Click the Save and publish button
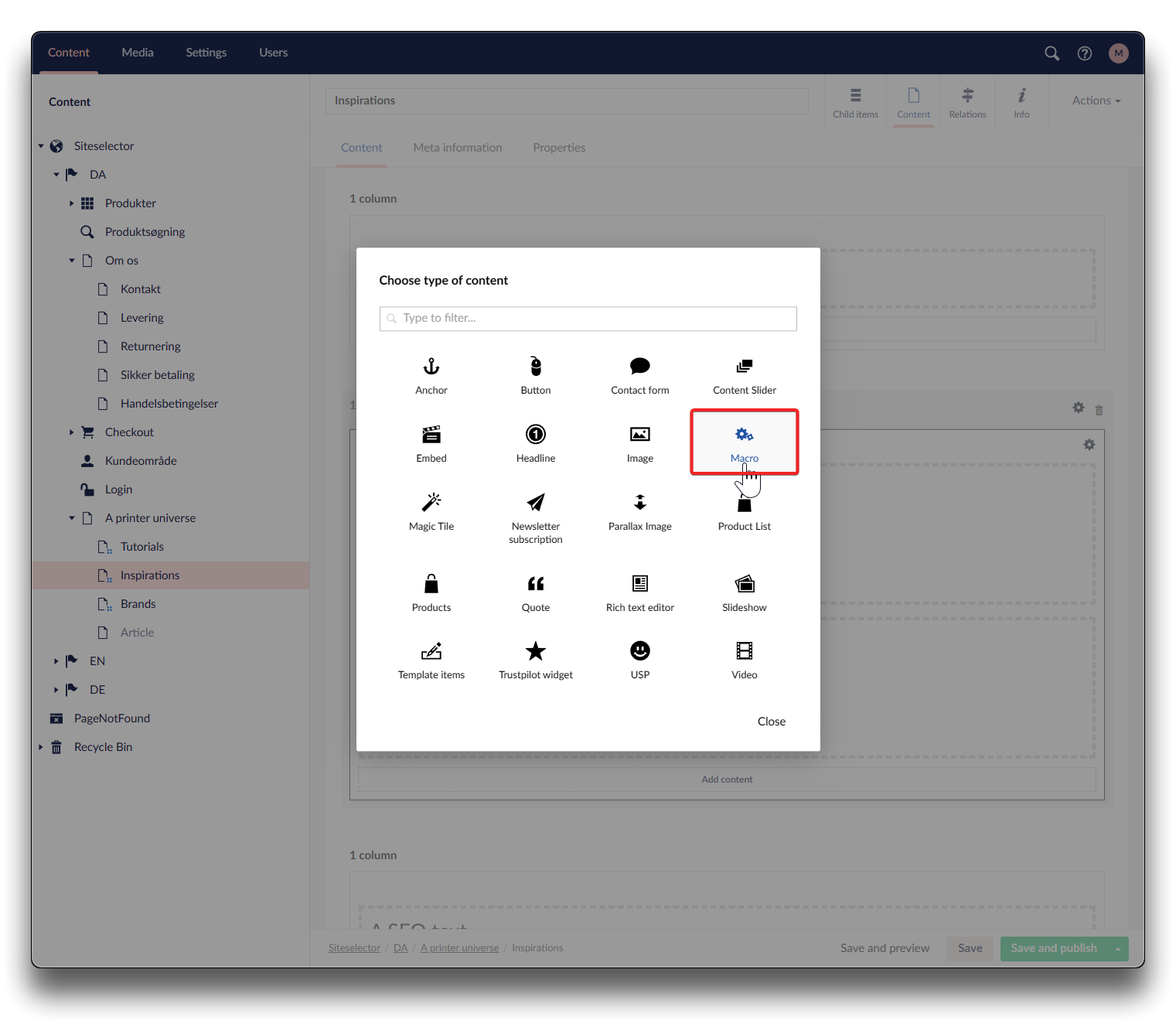The width and height of the screenshot is (1176, 1024). (1054, 948)
